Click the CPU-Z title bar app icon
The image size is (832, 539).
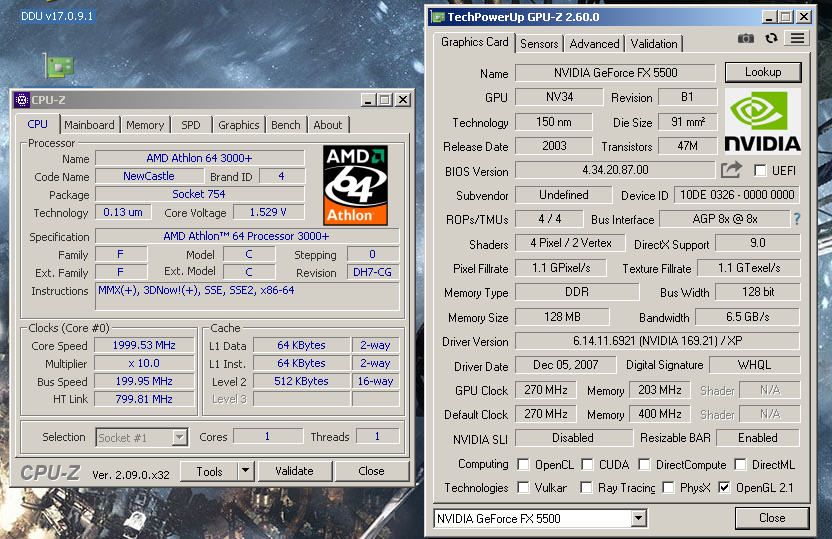click(x=22, y=100)
